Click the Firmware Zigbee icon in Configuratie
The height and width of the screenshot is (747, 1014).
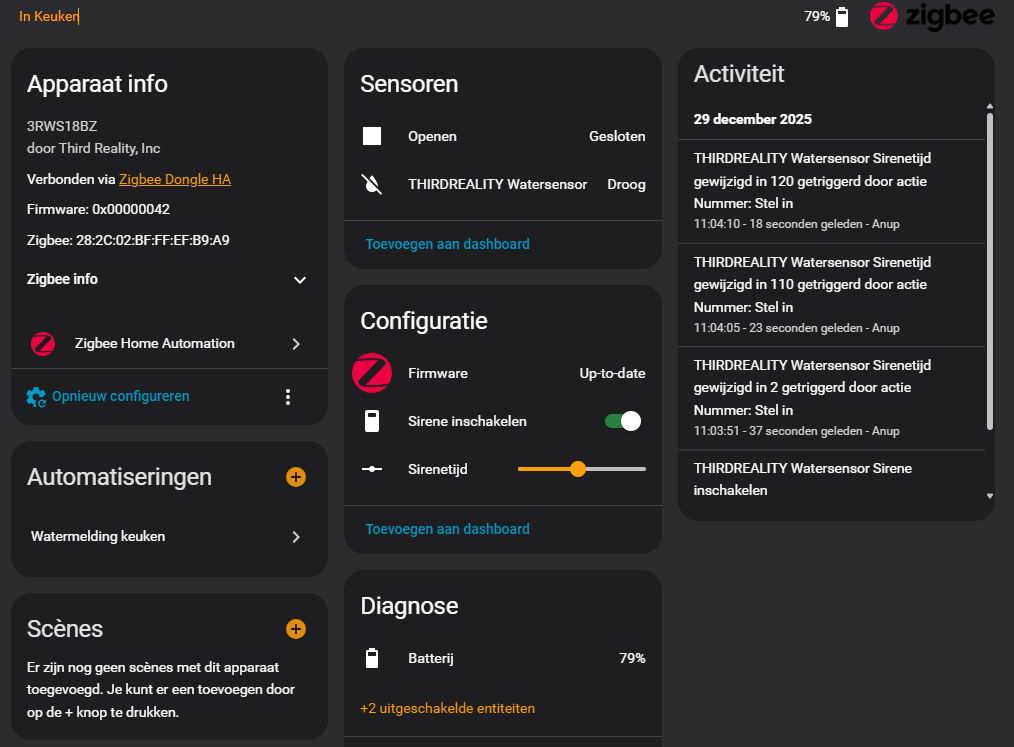click(372, 373)
